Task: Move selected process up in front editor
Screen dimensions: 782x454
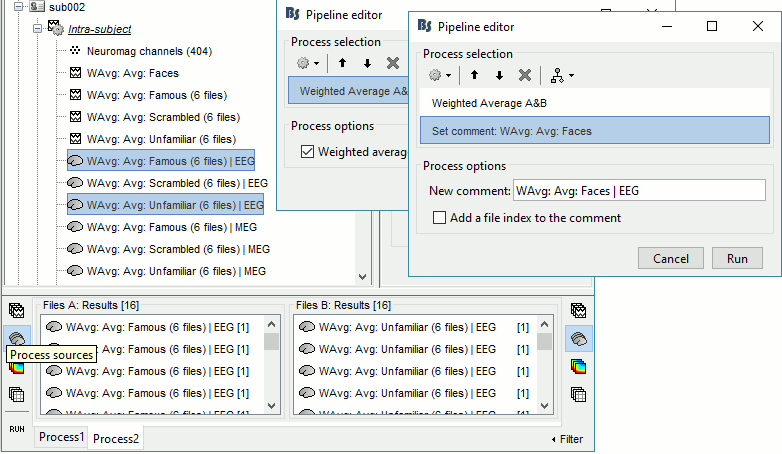Action: pos(474,75)
